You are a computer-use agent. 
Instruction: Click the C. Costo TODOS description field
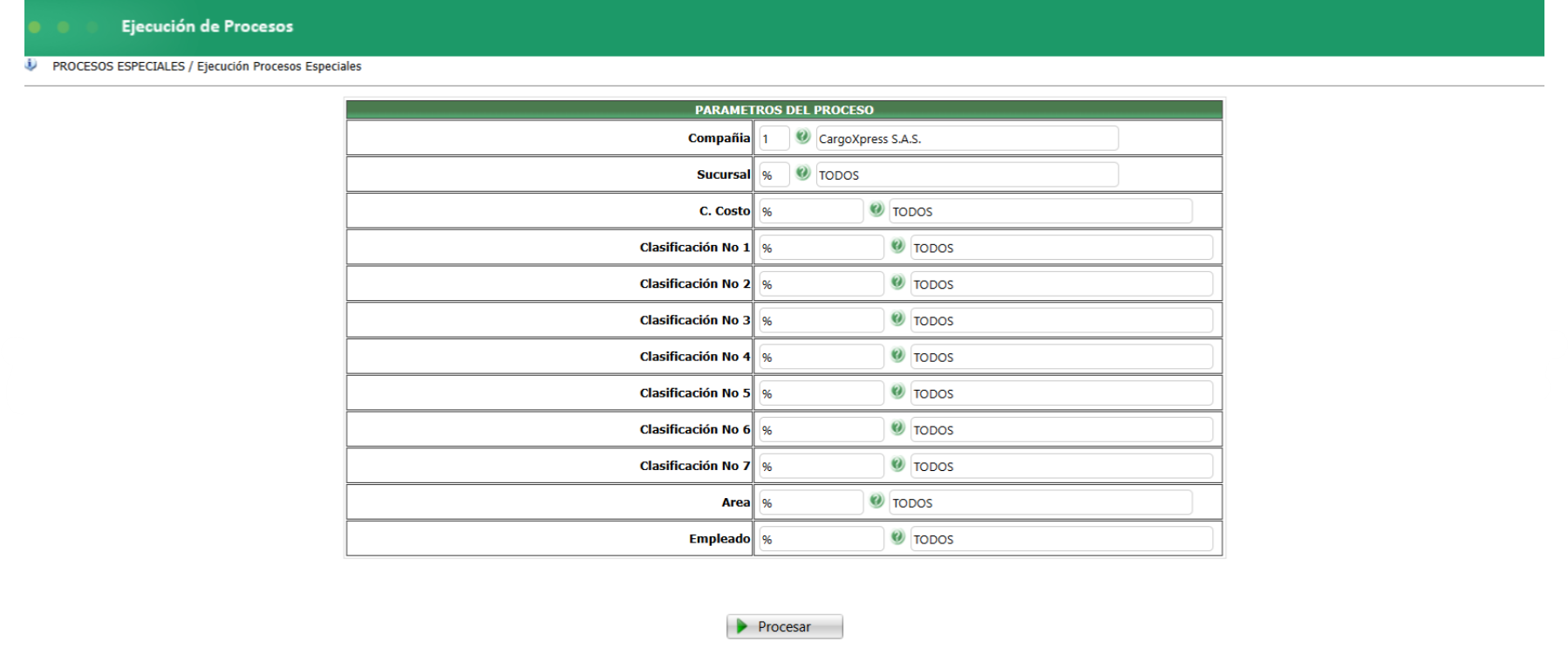click(1040, 211)
